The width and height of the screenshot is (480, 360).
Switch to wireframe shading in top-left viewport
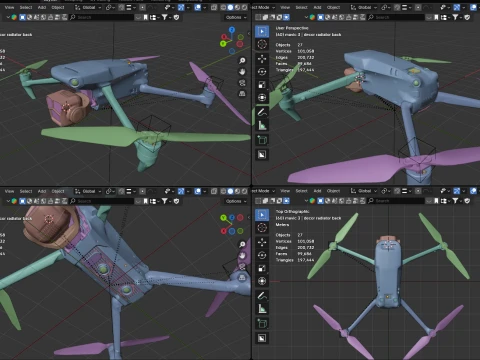(x=223, y=7)
